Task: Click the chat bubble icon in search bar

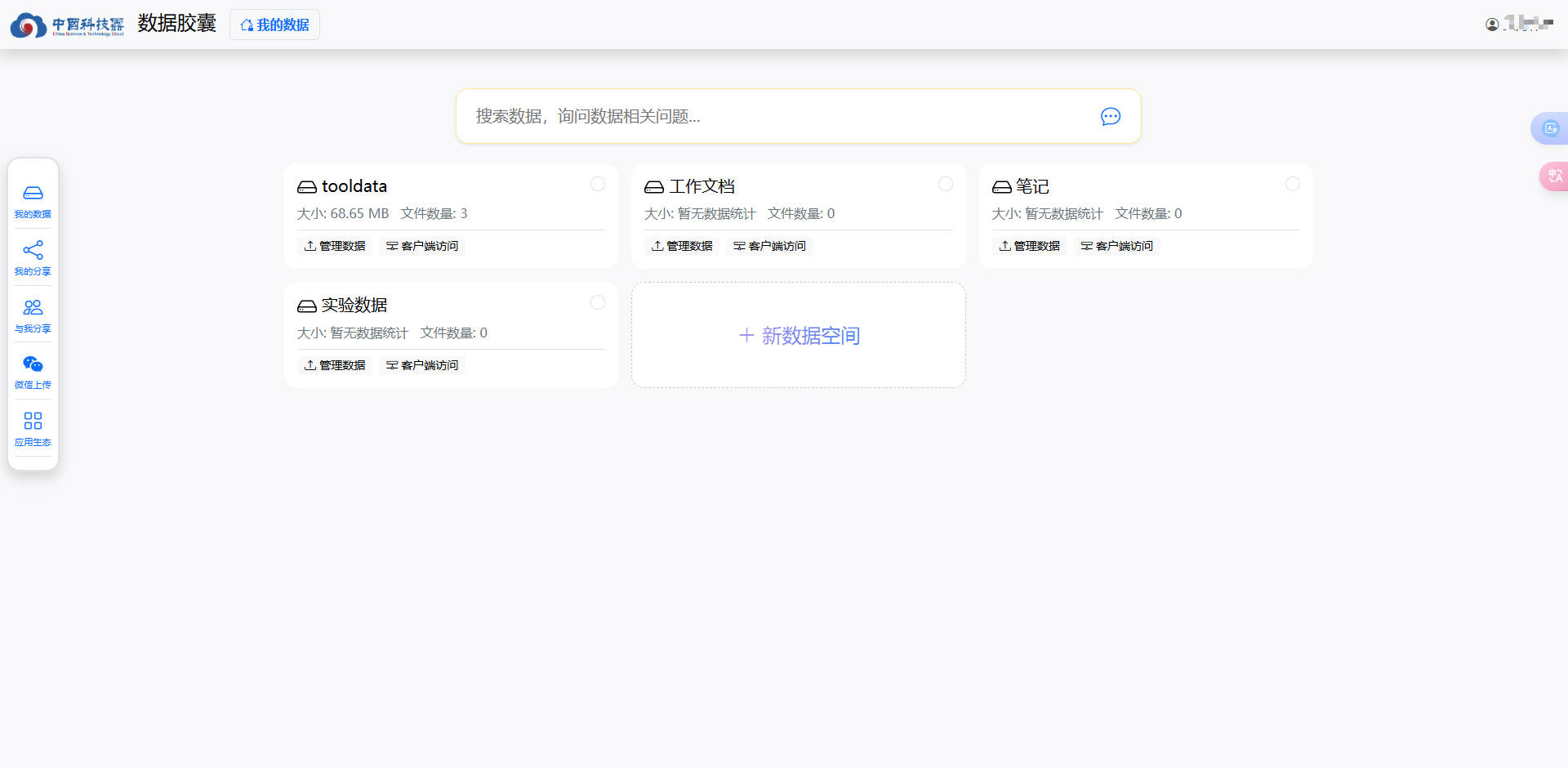Action: point(1110,117)
